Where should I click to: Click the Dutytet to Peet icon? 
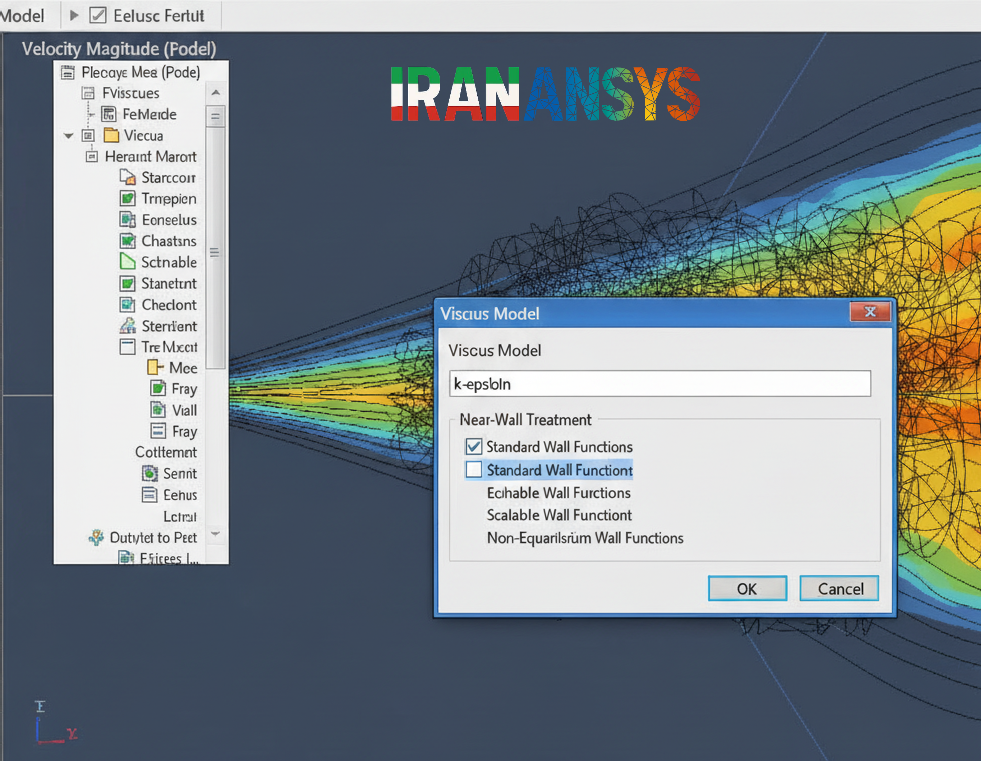point(96,538)
